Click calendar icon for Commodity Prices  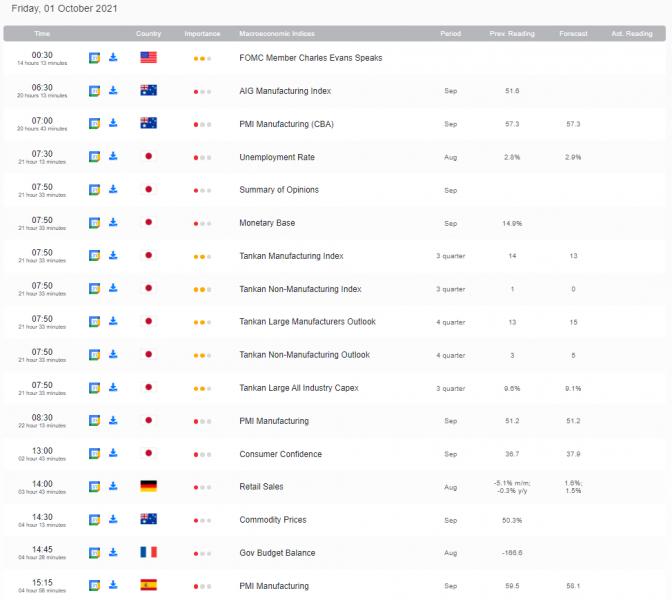pos(94,519)
